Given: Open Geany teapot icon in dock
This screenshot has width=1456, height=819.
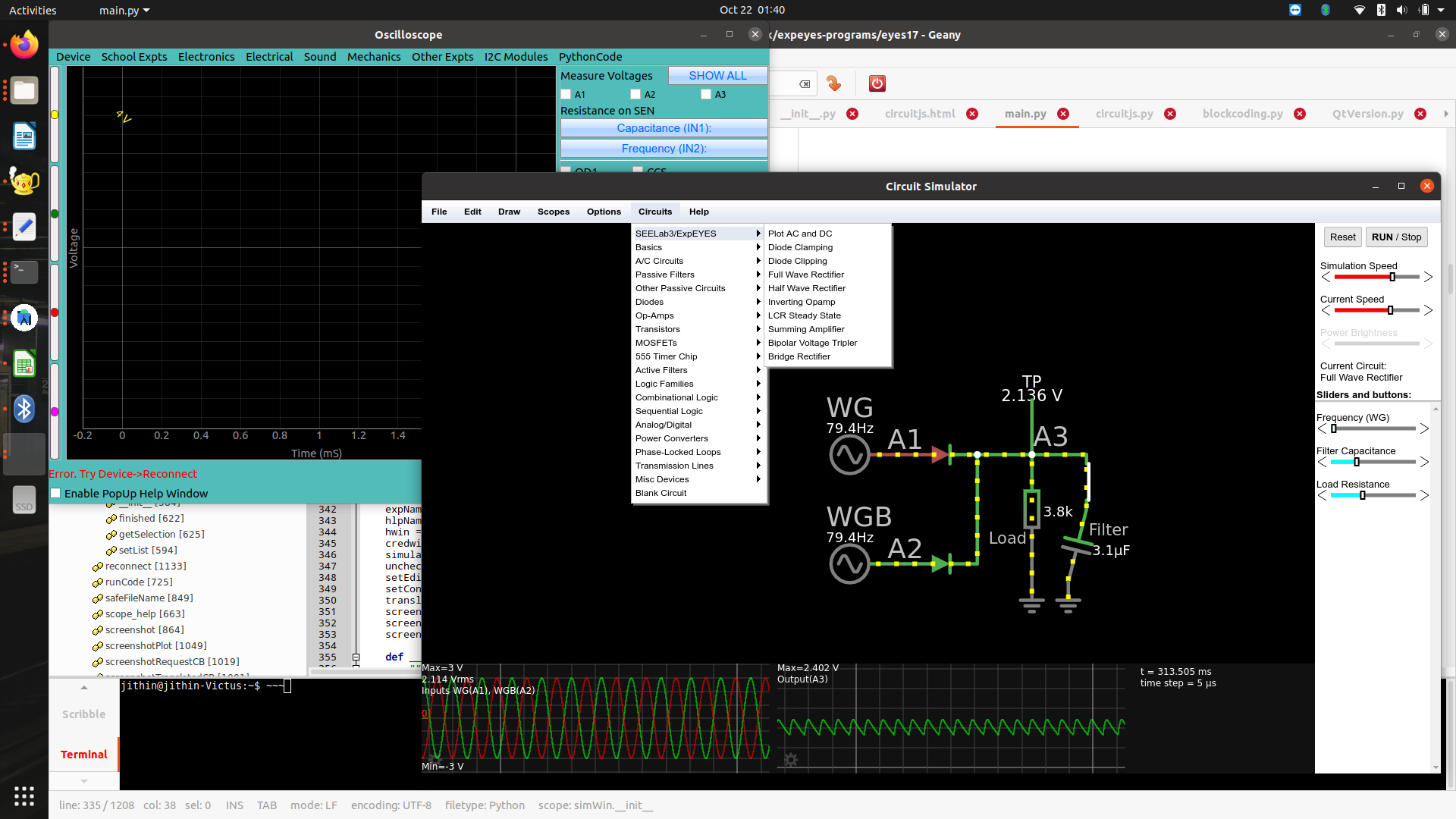Looking at the screenshot, I should (x=24, y=182).
